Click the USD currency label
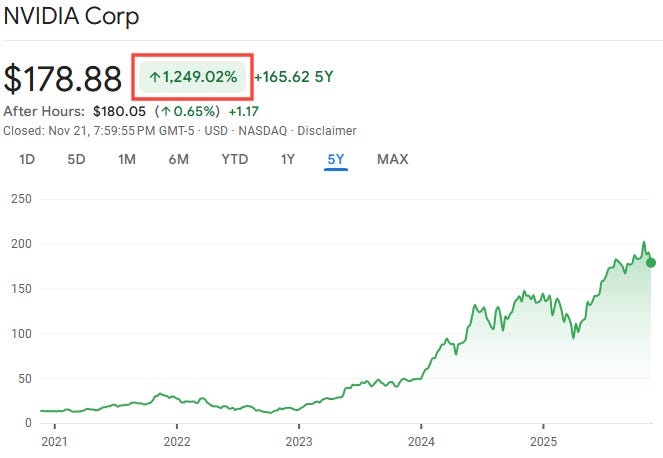The height and width of the screenshot is (458, 663). pyautogui.click(x=216, y=131)
